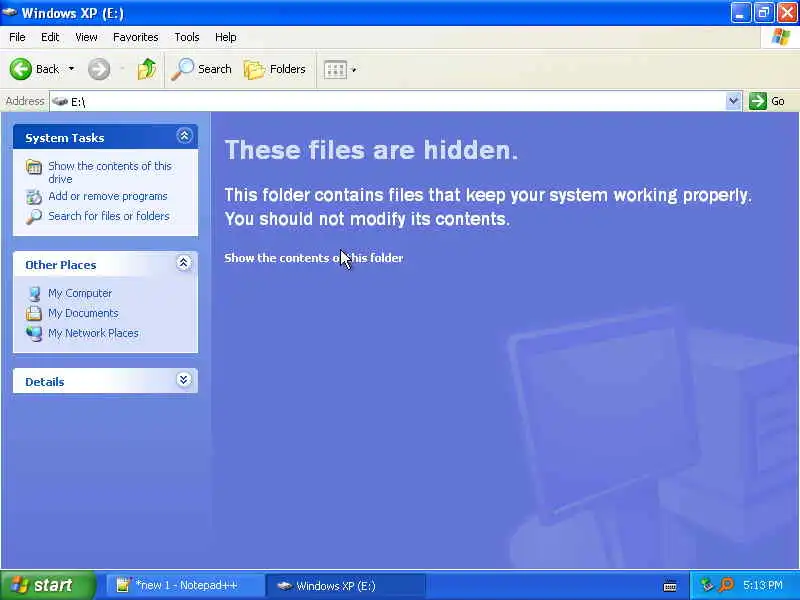This screenshot has height=600, width=800.
Task: Click the My Documents folder icon
Action: (34, 313)
